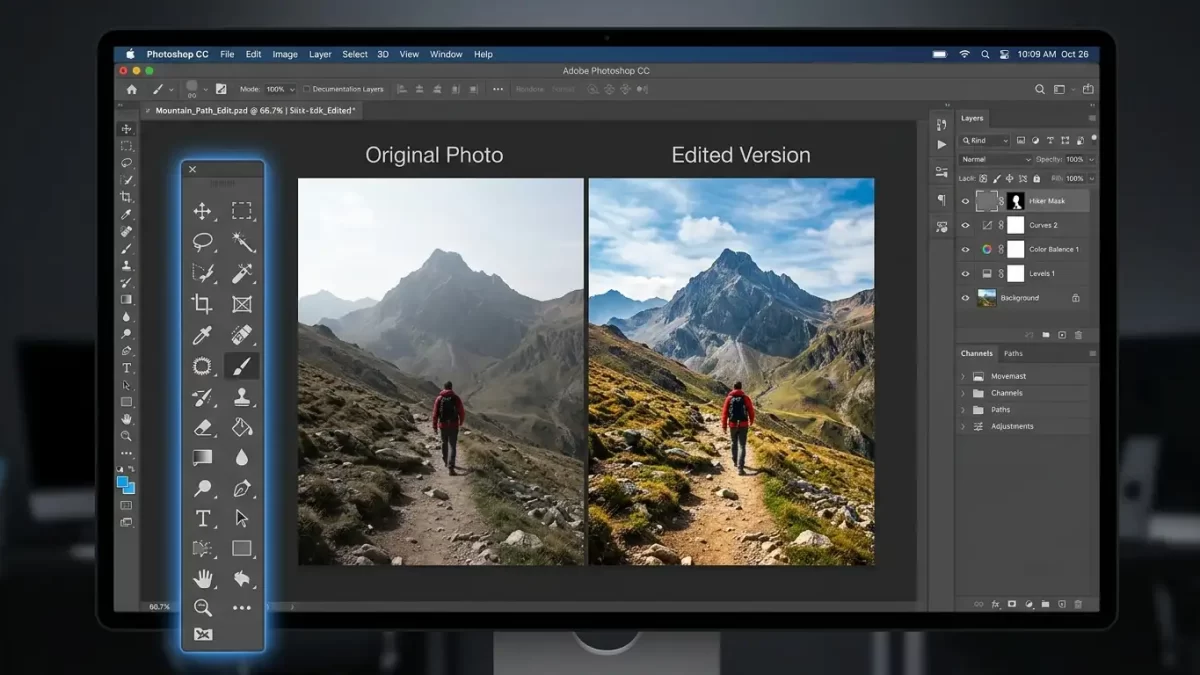Select the Eyedropper tool

(x=201, y=337)
